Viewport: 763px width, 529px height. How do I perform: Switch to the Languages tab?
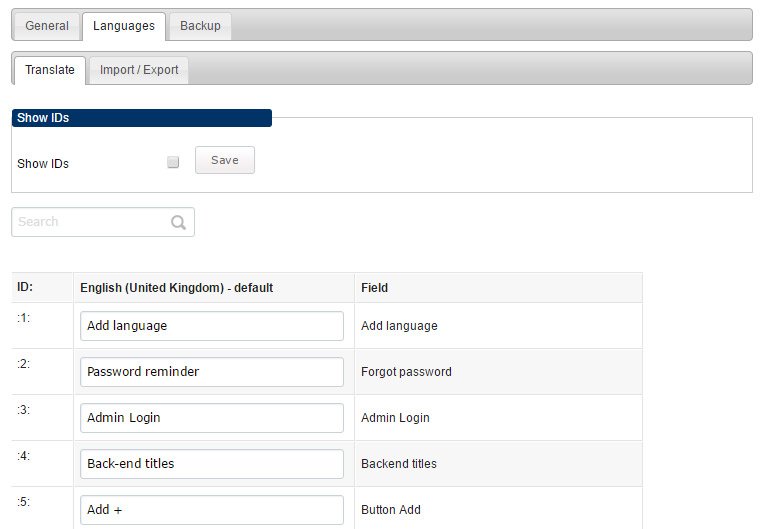124,26
